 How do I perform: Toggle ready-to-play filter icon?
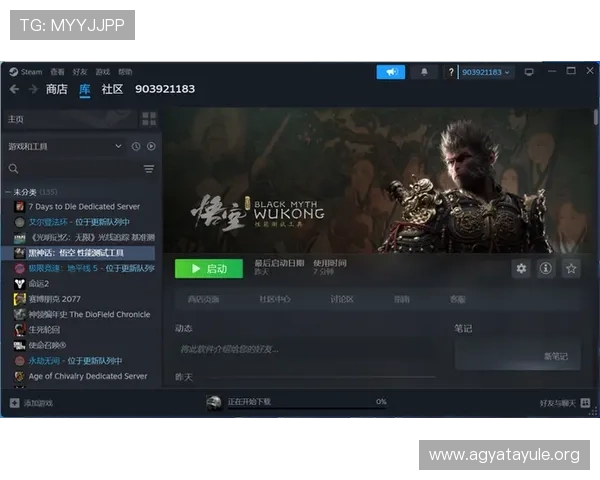point(151,146)
